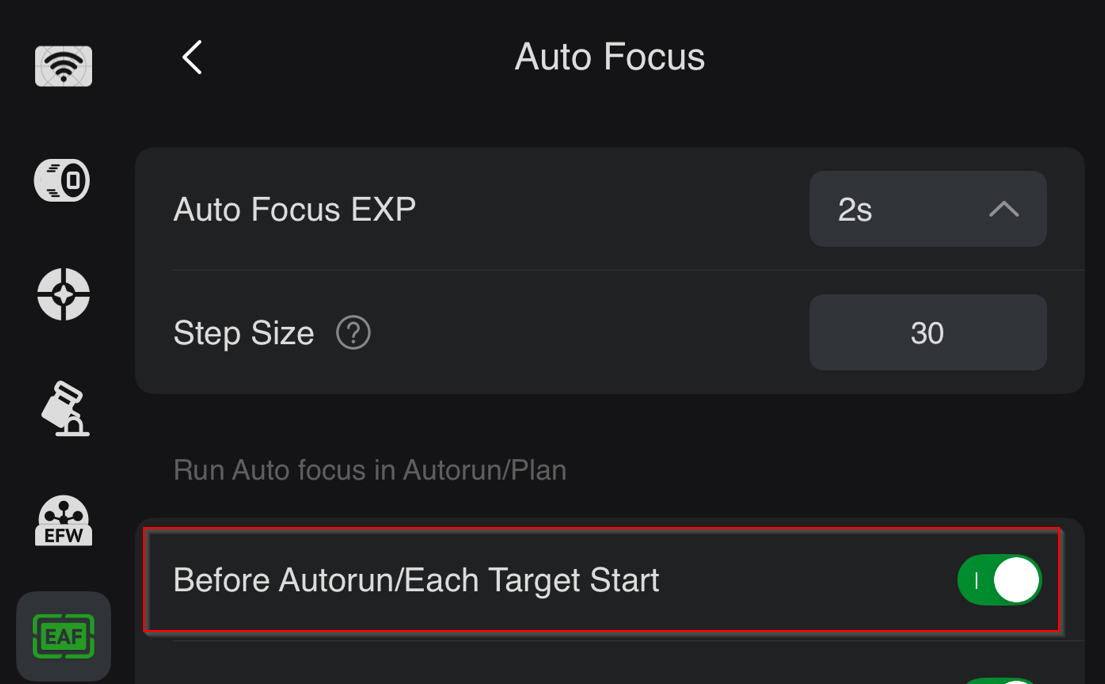Edit the Step Size value 30
This screenshot has width=1105, height=684.
point(927,332)
